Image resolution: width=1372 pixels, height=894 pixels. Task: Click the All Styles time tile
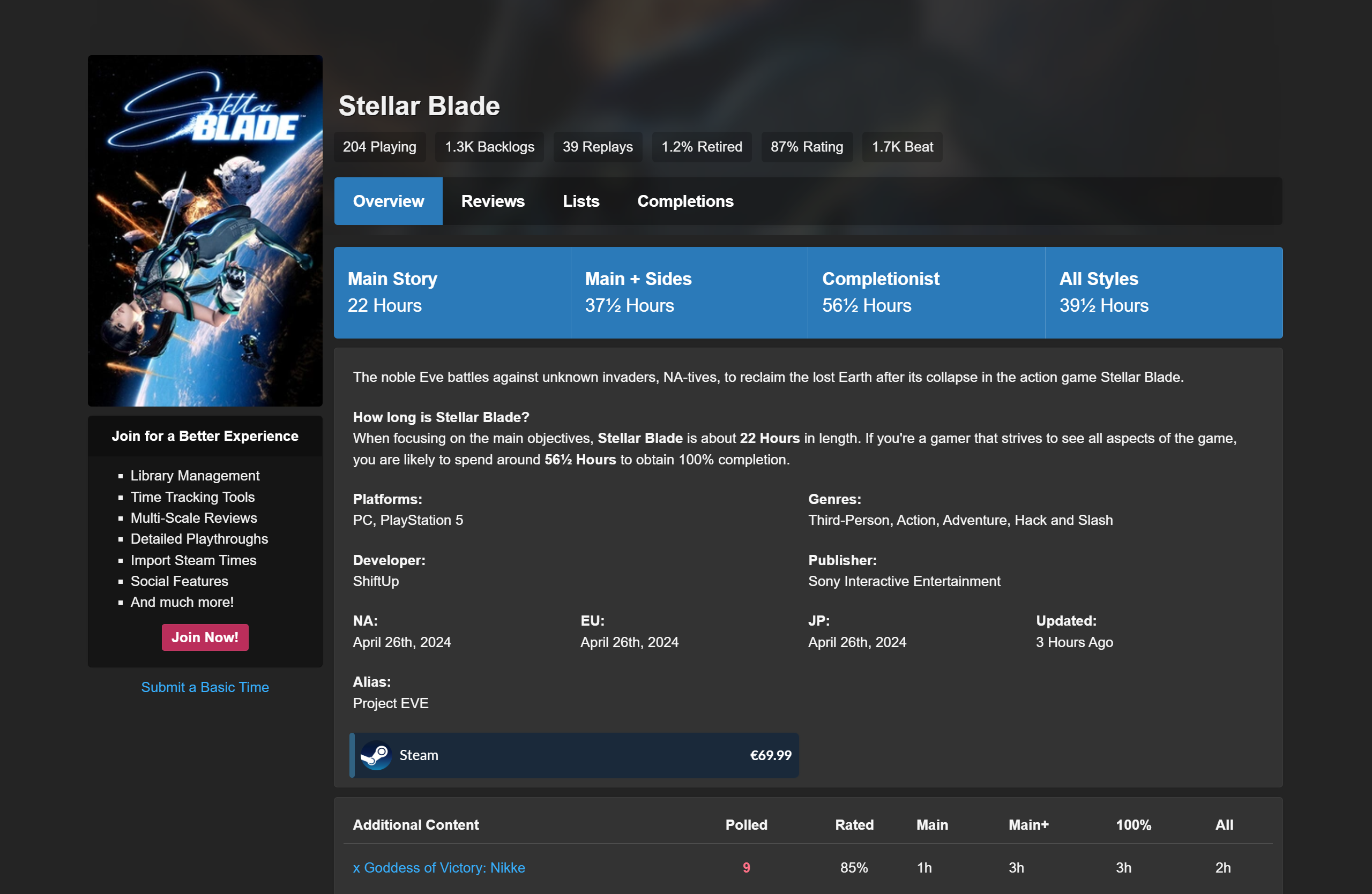coord(1164,292)
